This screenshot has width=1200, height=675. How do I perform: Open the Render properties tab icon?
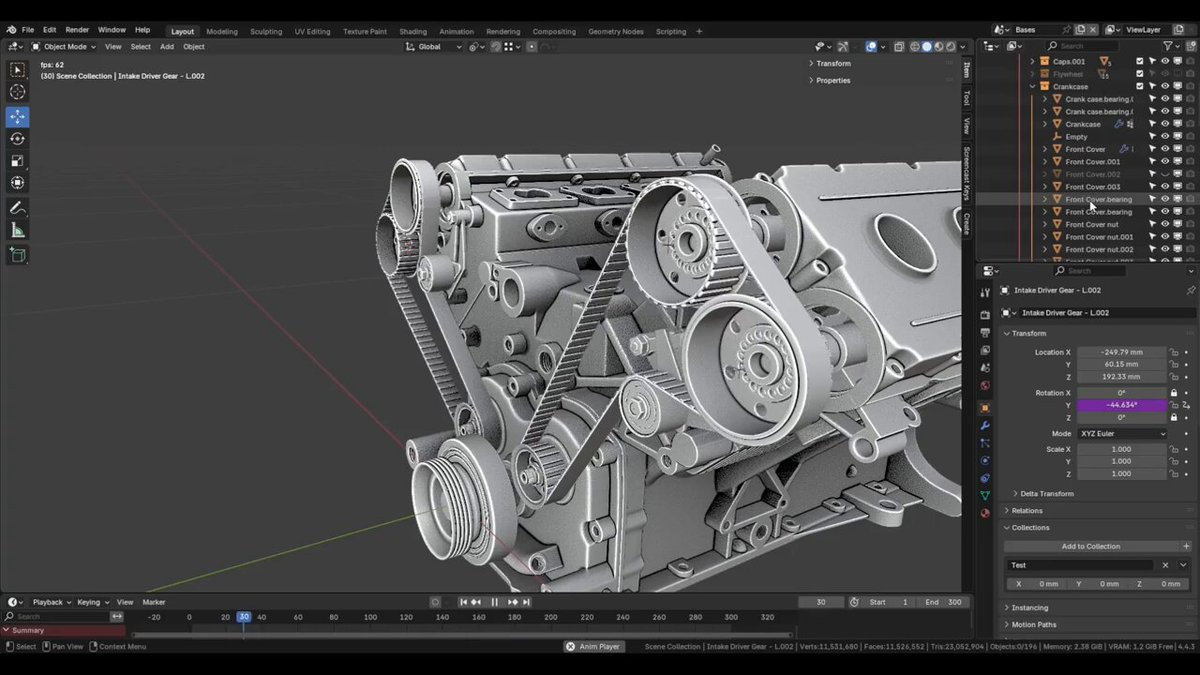[x=985, y=315]
